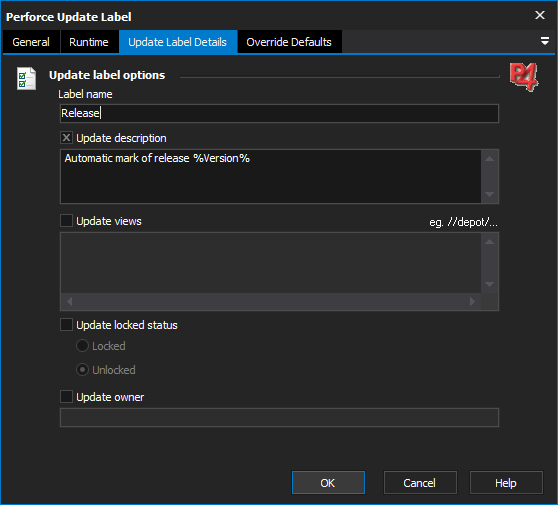Click the views box up scroll arrow
Image resolution: width=558 pixels, height=505 pixels.
(490, 242)
